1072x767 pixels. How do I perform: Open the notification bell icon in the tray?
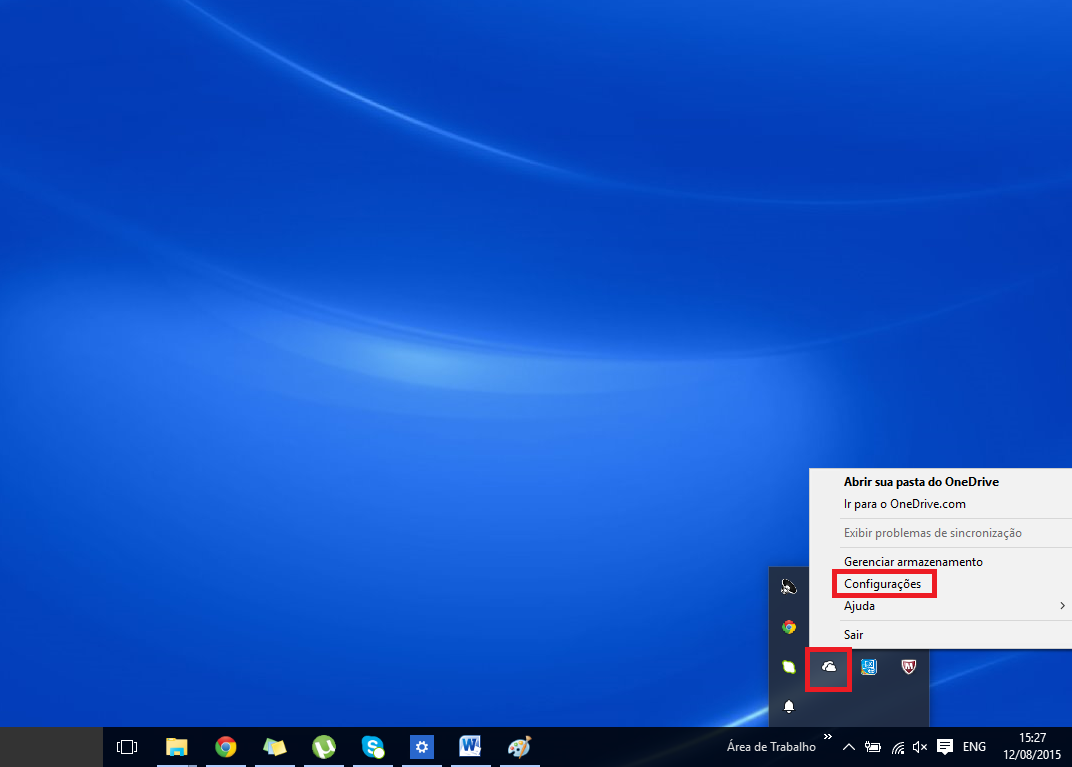[789, 707]
